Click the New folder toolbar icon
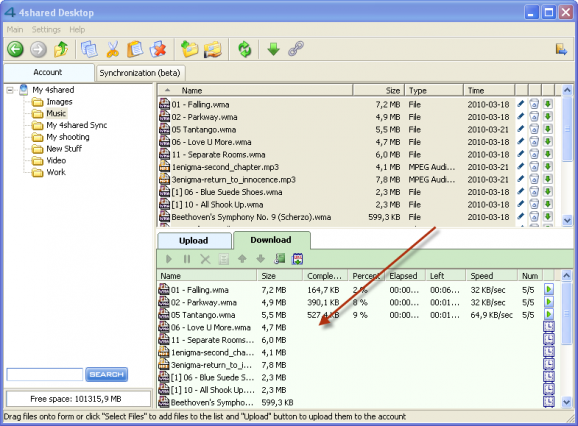The image size is (578, 426). tap(190, 49)
